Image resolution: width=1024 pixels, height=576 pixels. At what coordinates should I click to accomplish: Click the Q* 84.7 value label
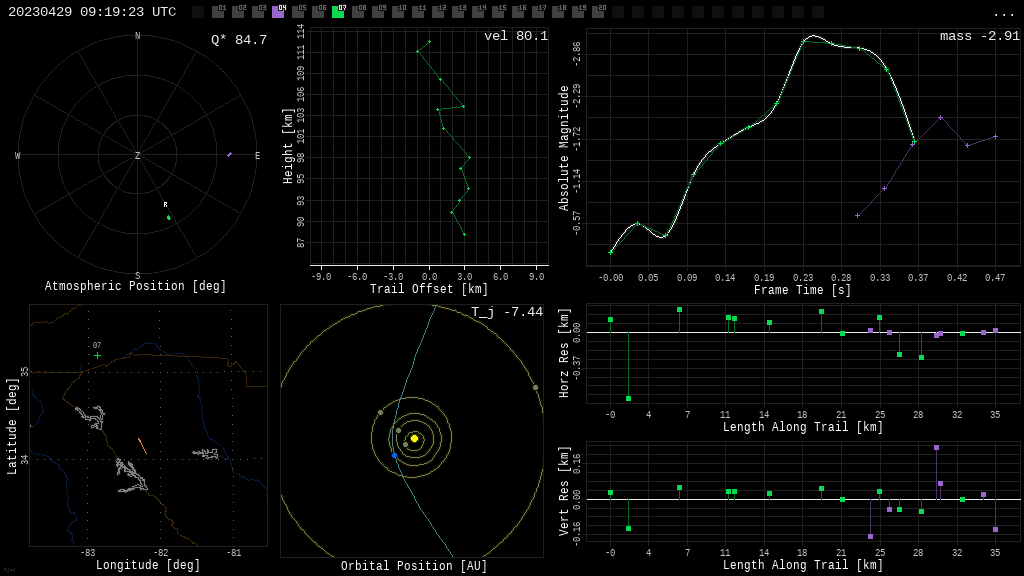(239, 40)
